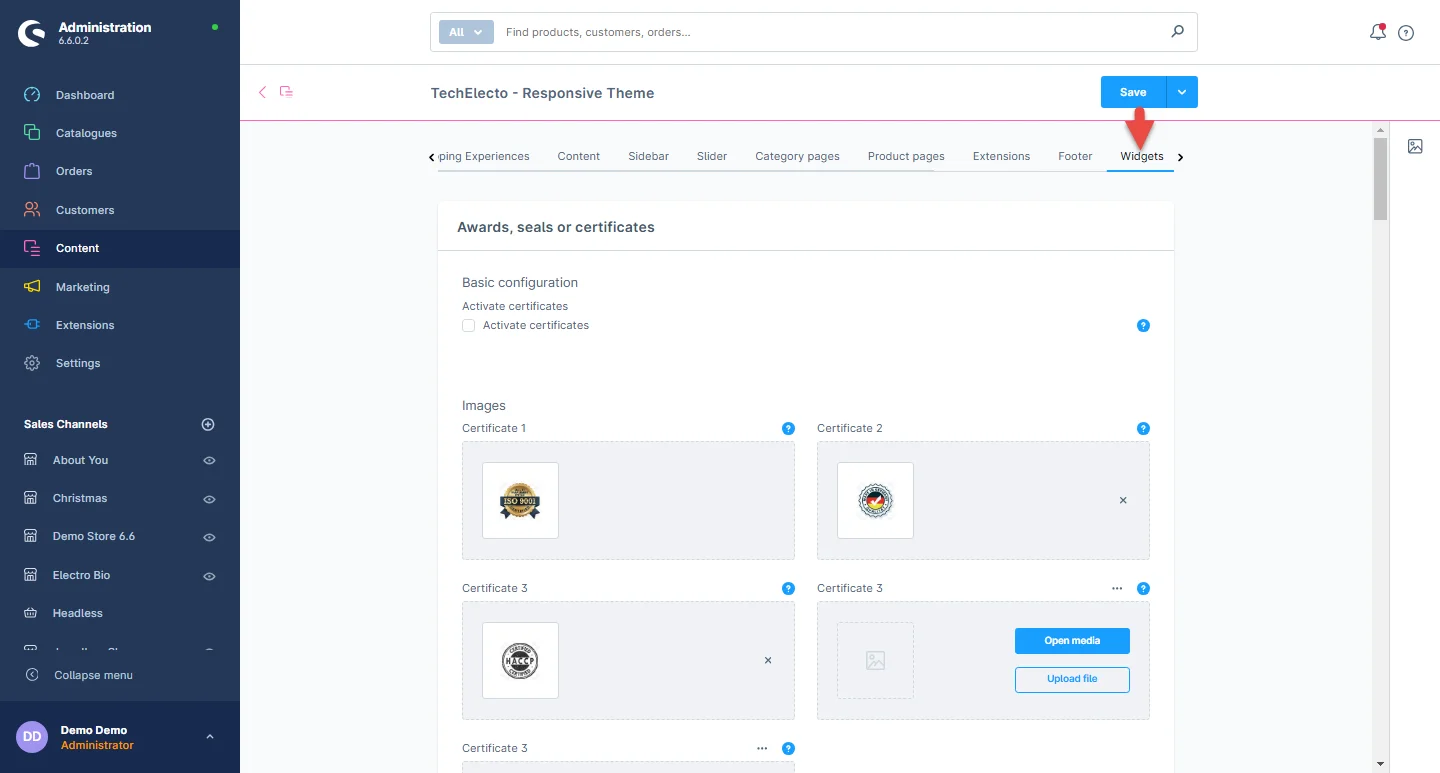
Task: Open the notifications bell icon
Action: click(1377, 32)
